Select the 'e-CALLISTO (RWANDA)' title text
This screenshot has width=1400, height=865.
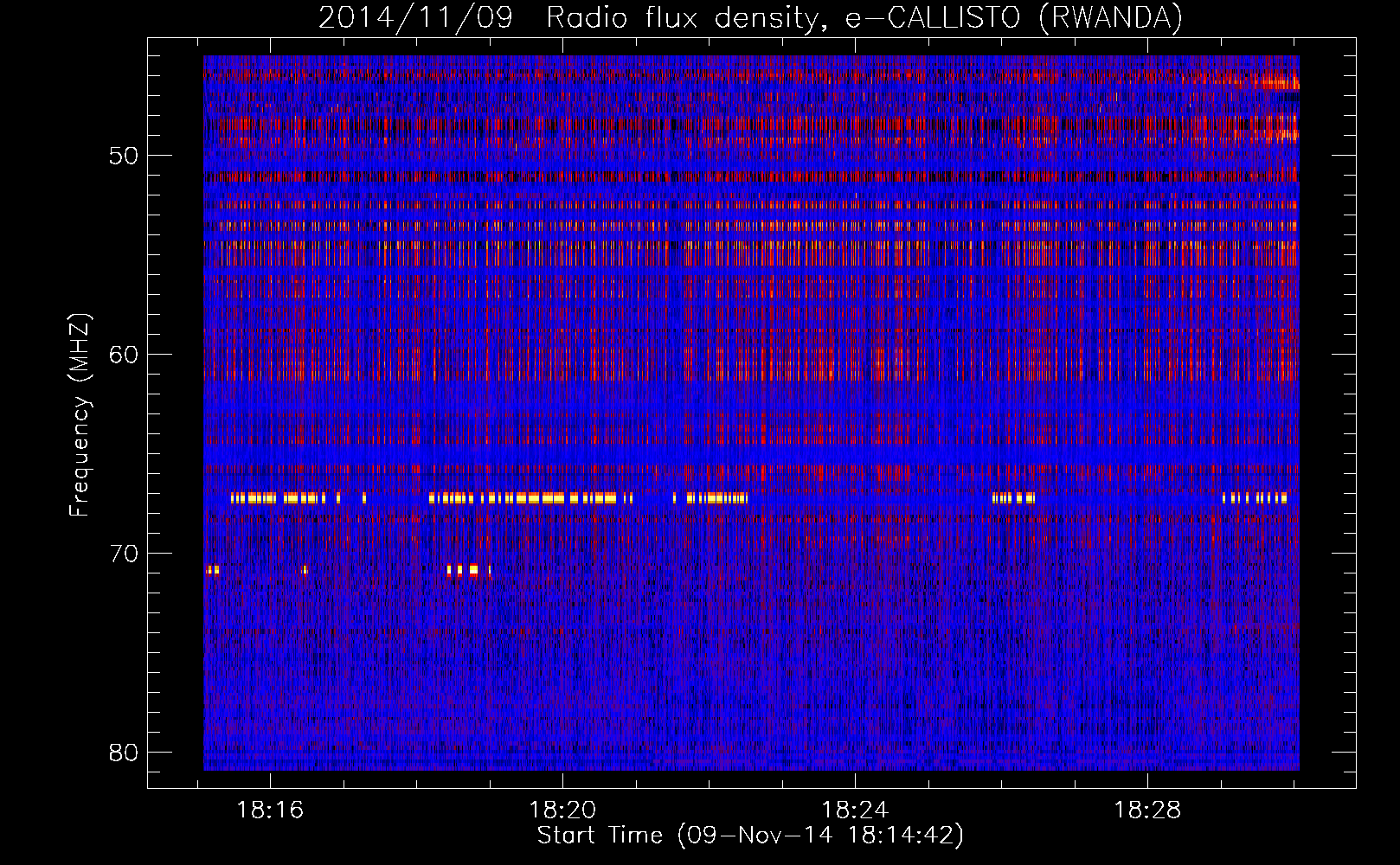(x=1014, y=18)
